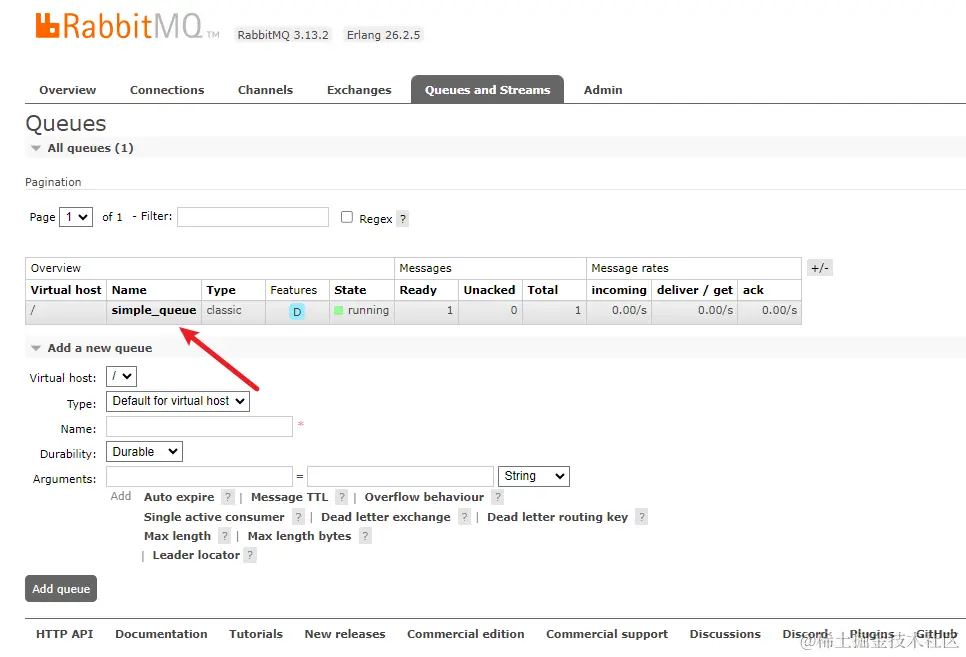Click the Single active consumer link

[214, 517]
